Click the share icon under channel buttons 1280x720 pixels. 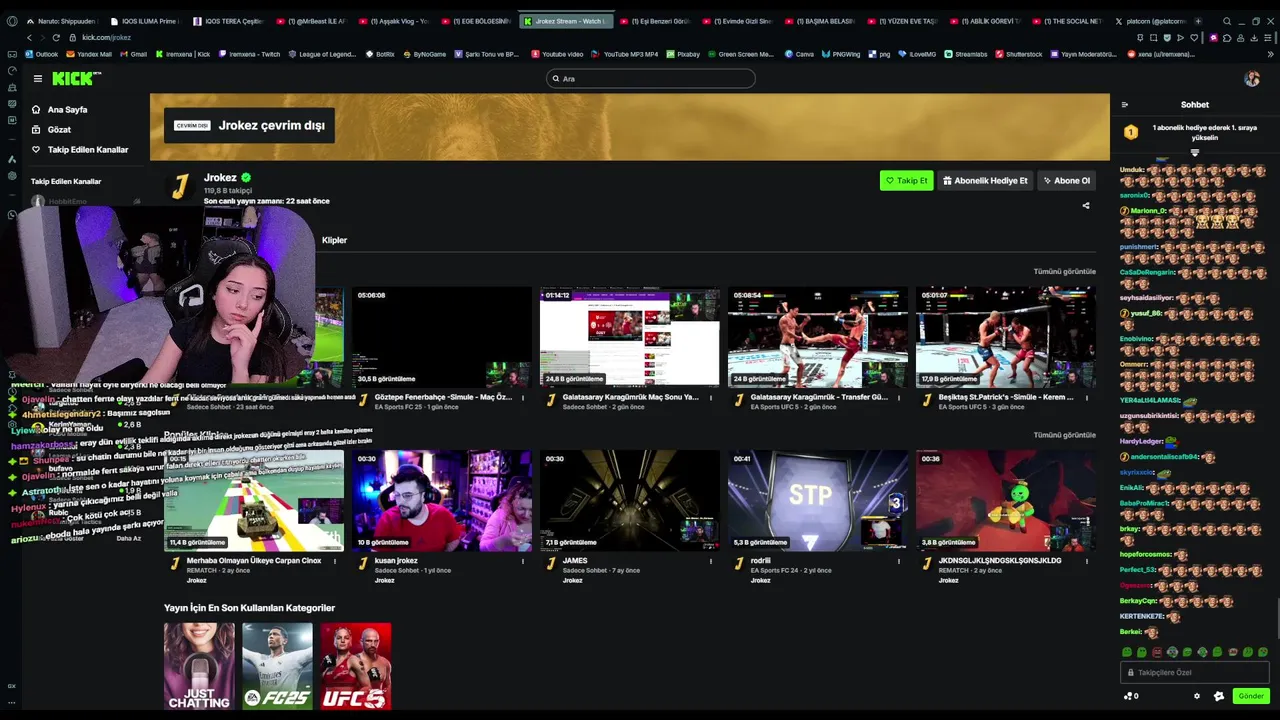[x=1086, y=206]
